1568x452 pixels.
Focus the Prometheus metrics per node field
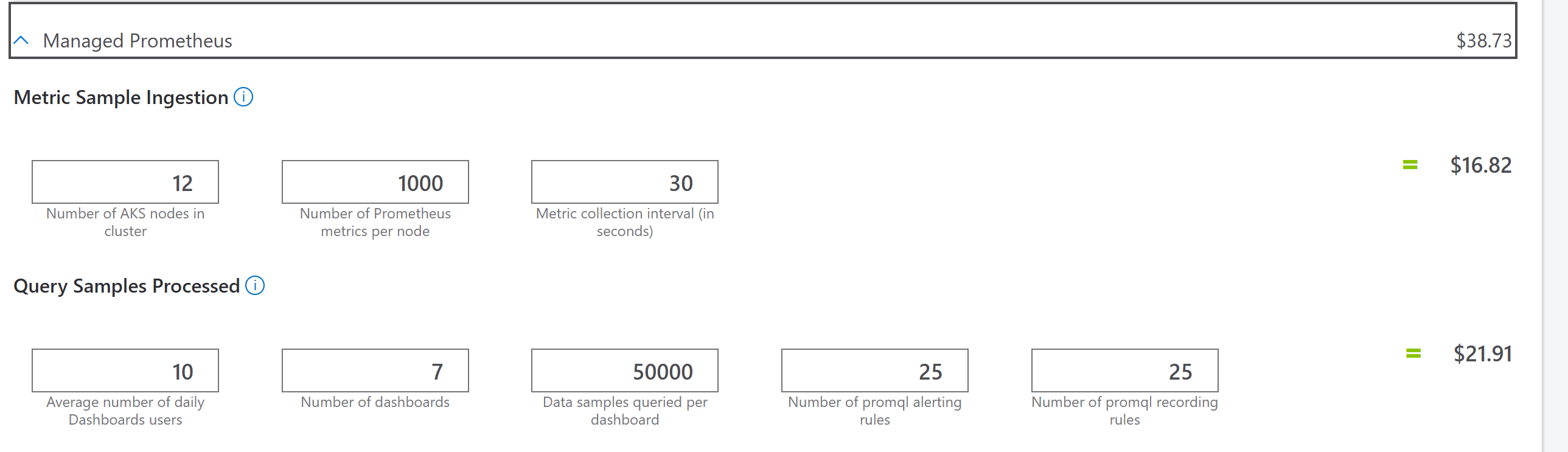[375, 183]
